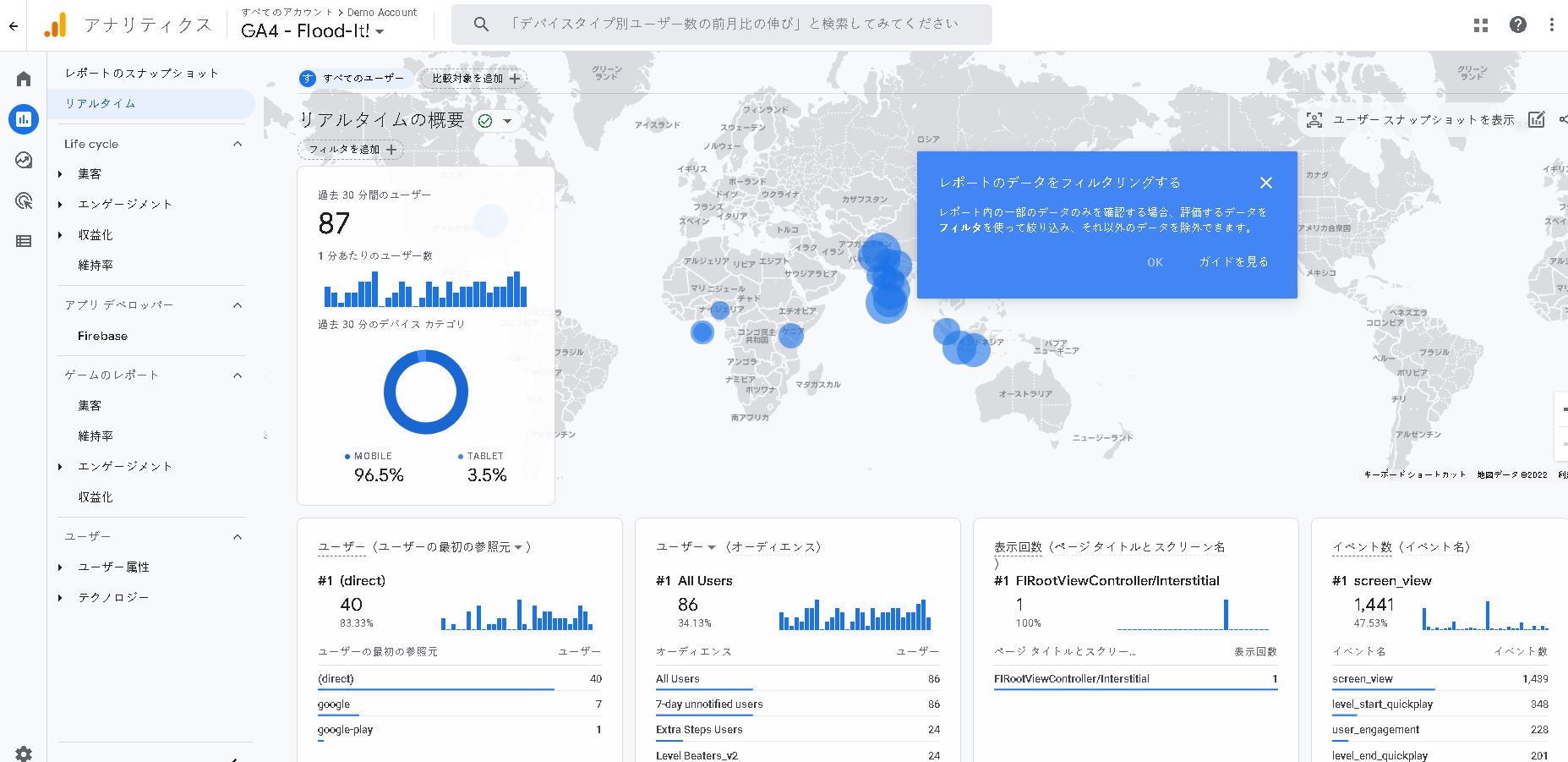
Task: Click ガイドを見る in tooltip
Action: pyautogui.click(x=1233, y=262)
